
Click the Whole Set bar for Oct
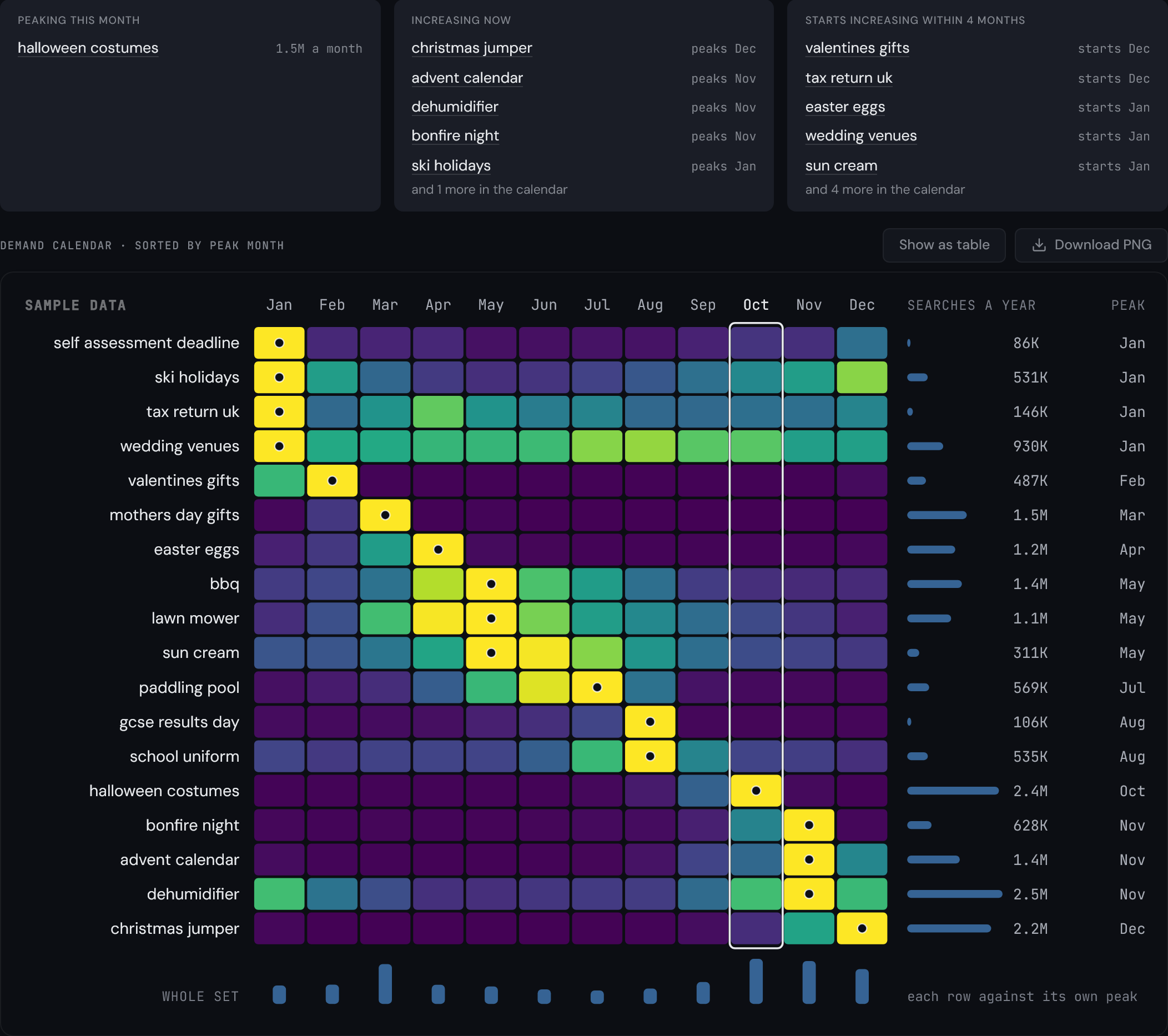756,981
